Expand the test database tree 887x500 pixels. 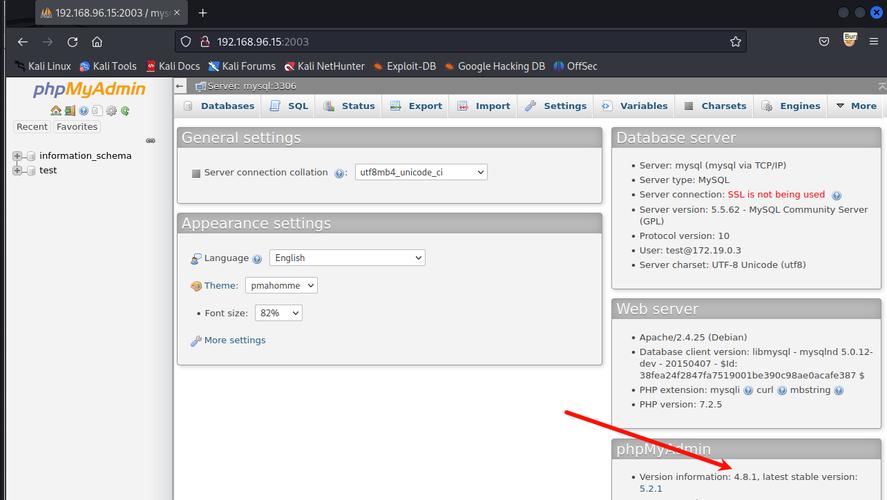(17, 170)
